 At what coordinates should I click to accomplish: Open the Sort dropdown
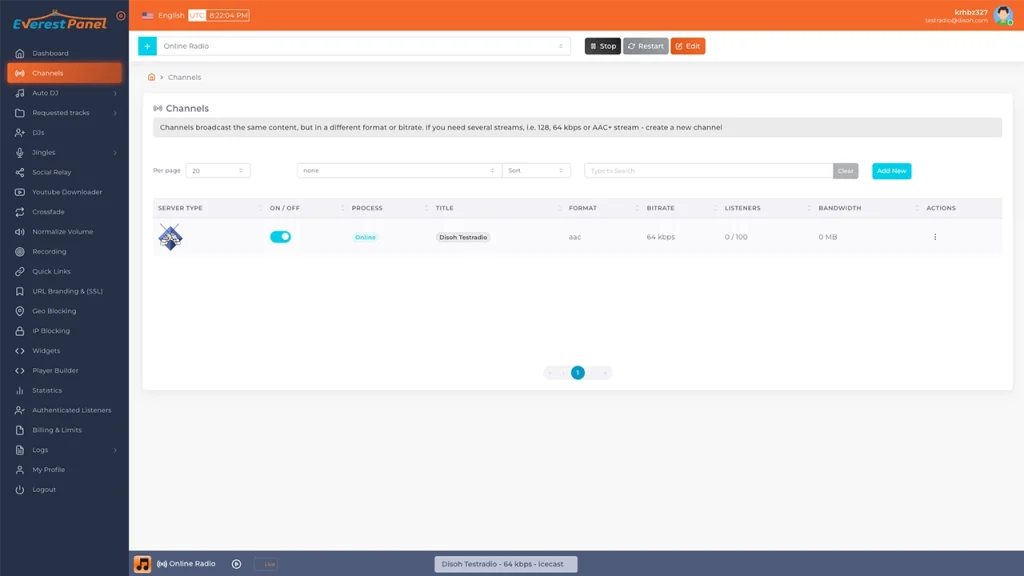click(536, 171)
